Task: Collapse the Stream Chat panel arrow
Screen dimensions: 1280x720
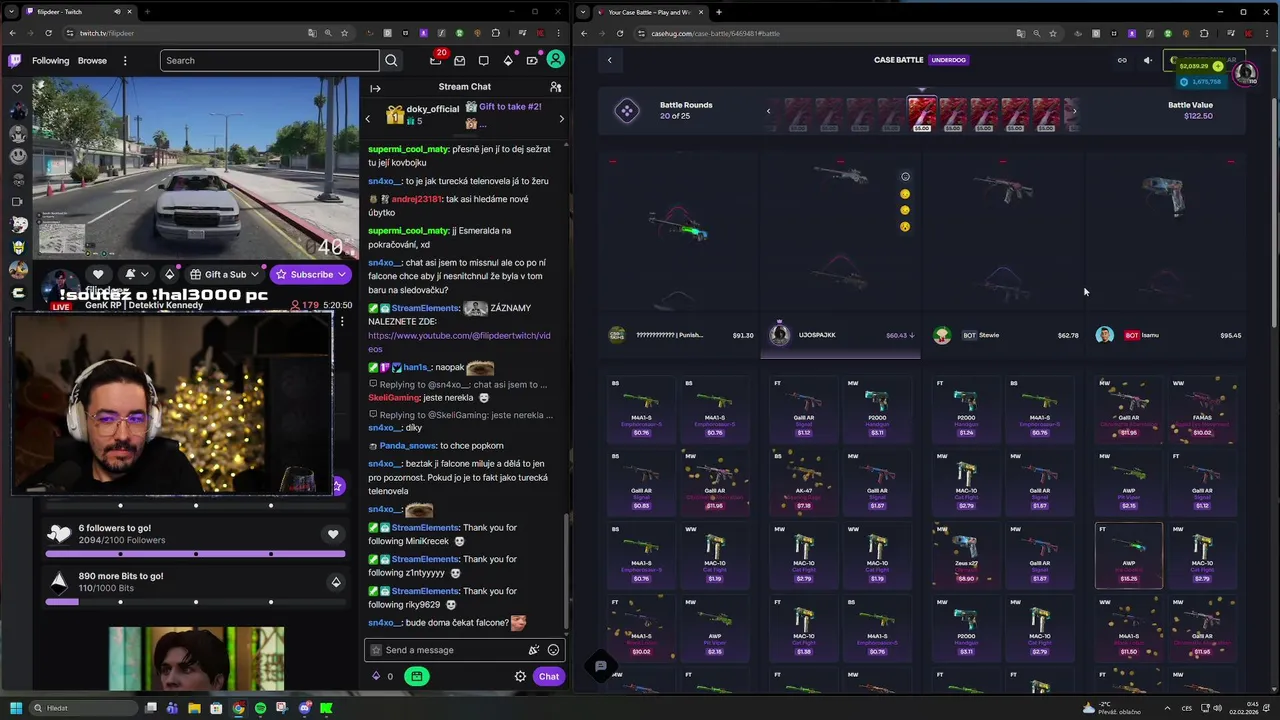Action: (375, 88)
